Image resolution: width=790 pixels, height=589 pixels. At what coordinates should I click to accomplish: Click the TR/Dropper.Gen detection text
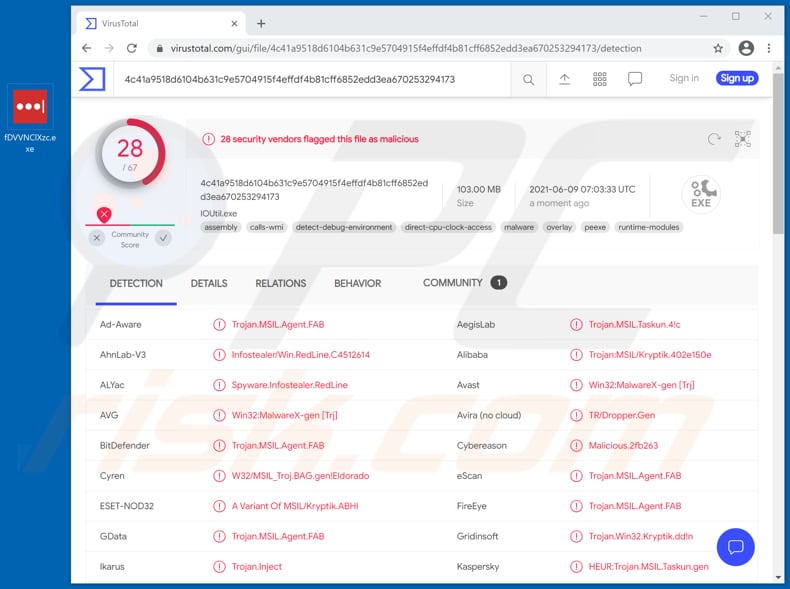click(622, 415)
